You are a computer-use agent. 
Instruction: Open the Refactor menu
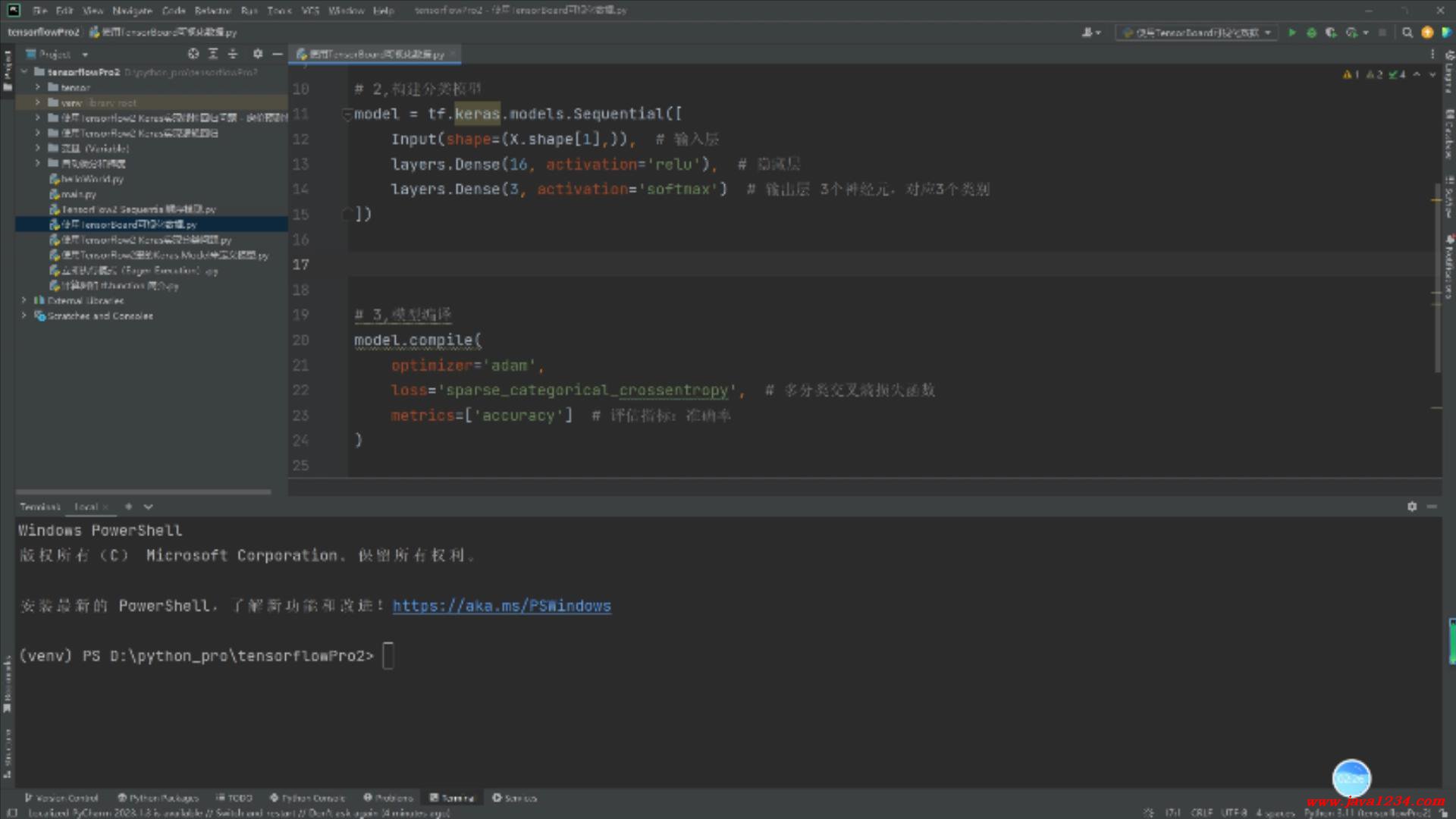(x=212, y=11)
